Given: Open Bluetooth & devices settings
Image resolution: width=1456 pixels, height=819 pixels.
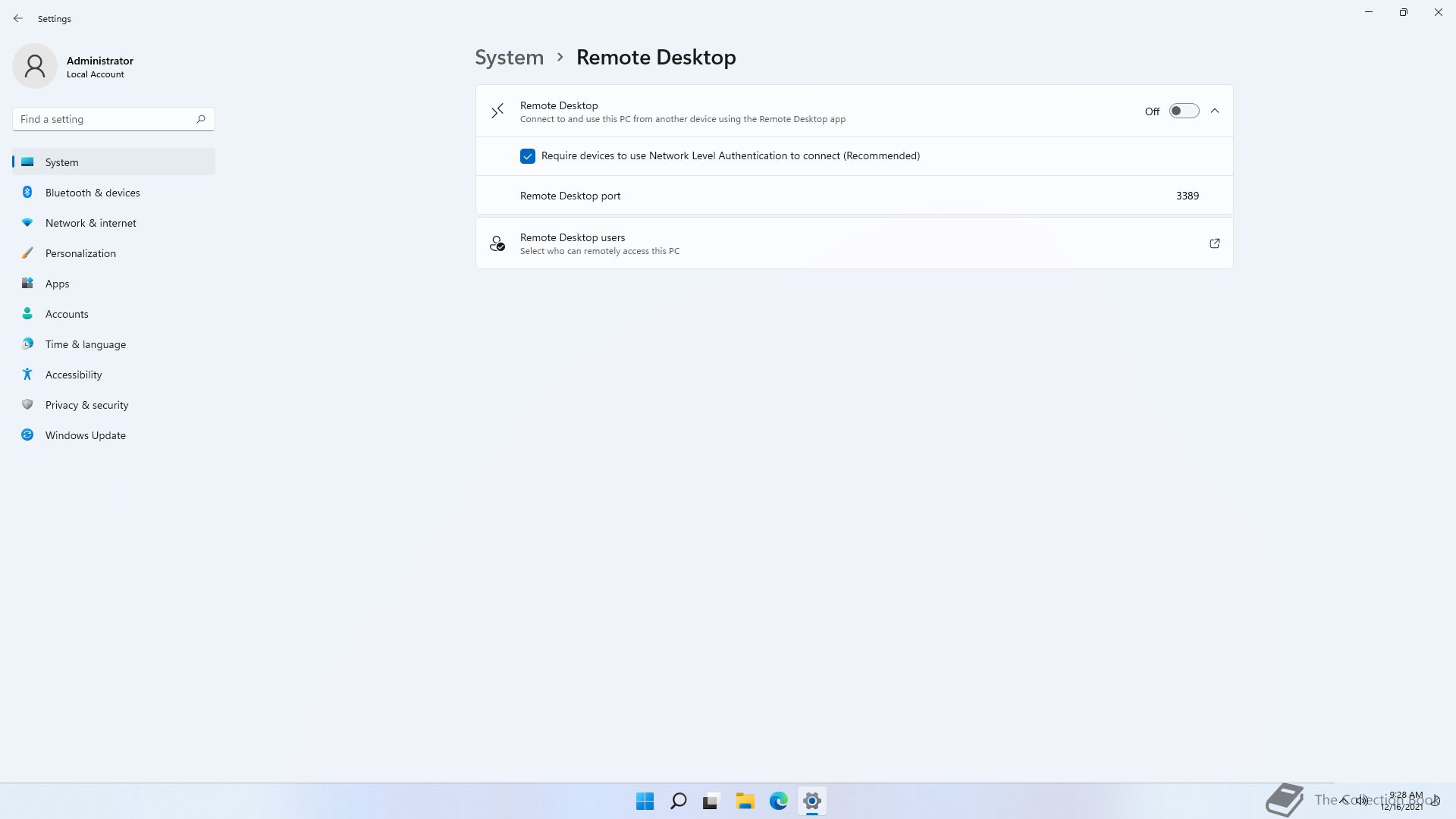Looking at the screenshot, I should (x=93, y=193).
